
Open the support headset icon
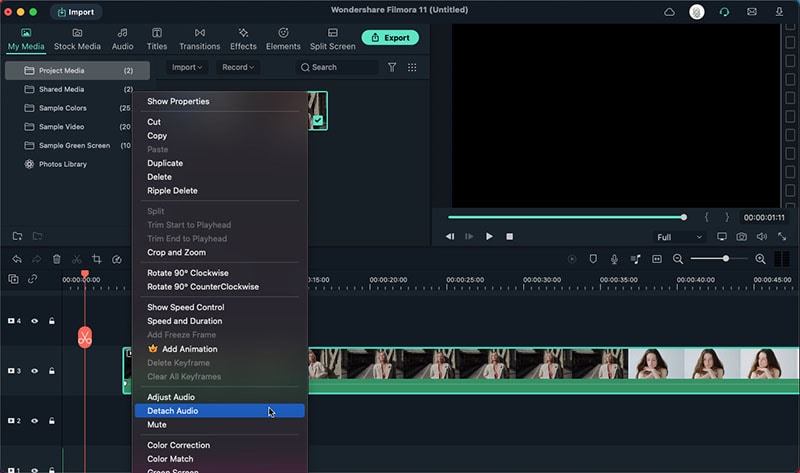pos(724,12)
